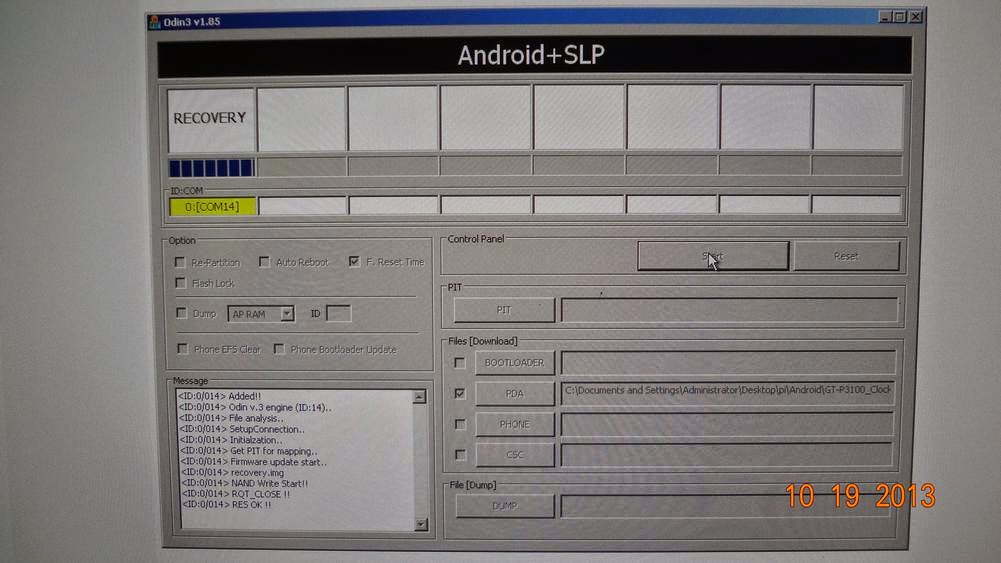The height and width of the screenshot is (563, 1001).
Task: Check the BOOTLOADER file checkbox
Action: (x=459, y=363)
